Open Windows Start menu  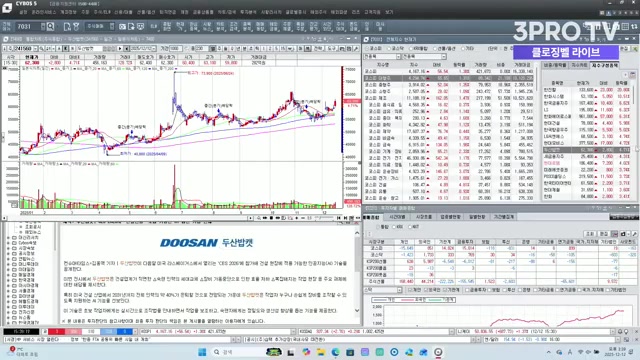pos(202,352)
